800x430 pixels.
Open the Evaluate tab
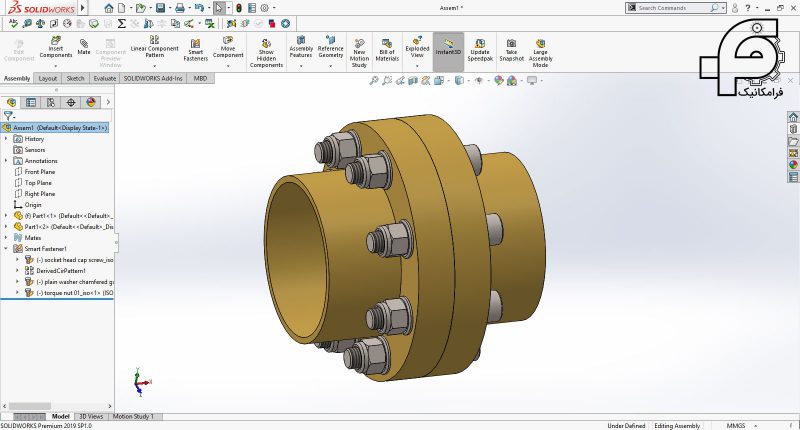click(104, 78)
